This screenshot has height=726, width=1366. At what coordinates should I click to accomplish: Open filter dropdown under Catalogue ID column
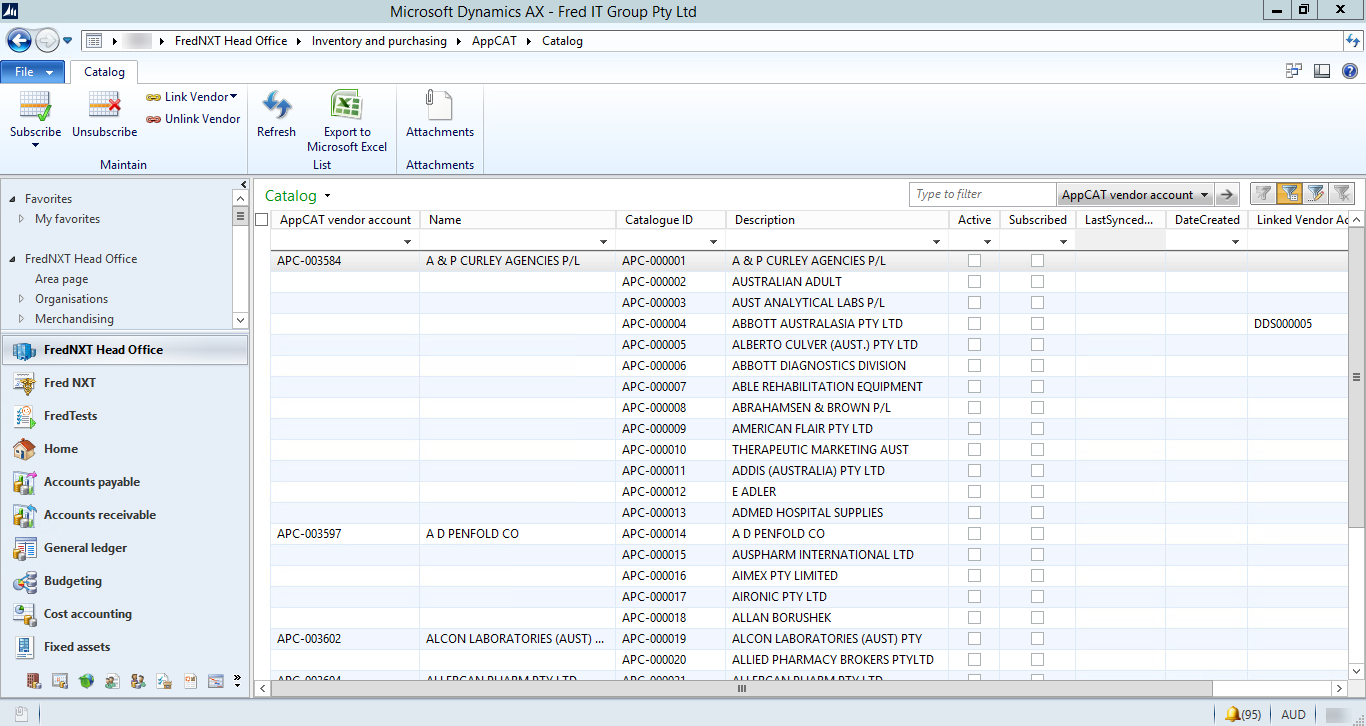713,242
